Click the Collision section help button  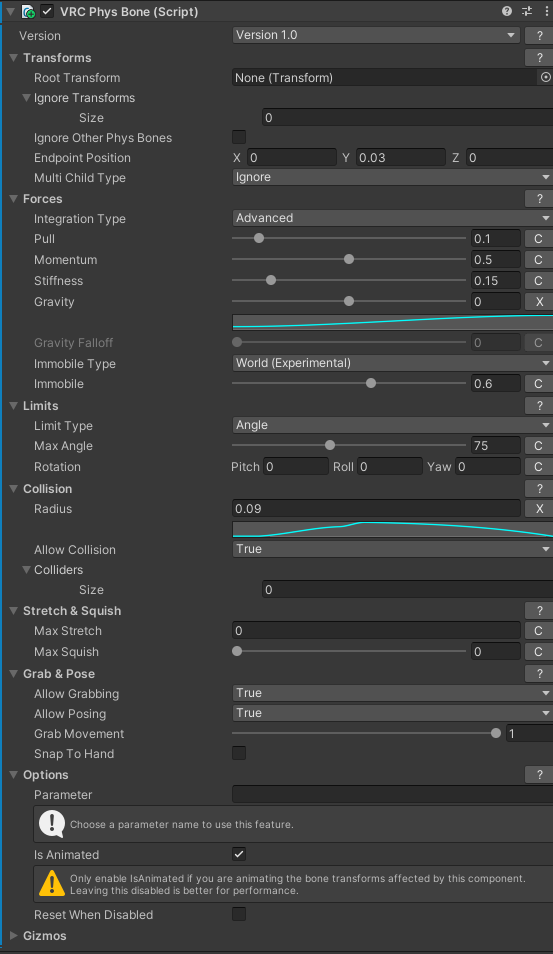click(x=539, y=489)
